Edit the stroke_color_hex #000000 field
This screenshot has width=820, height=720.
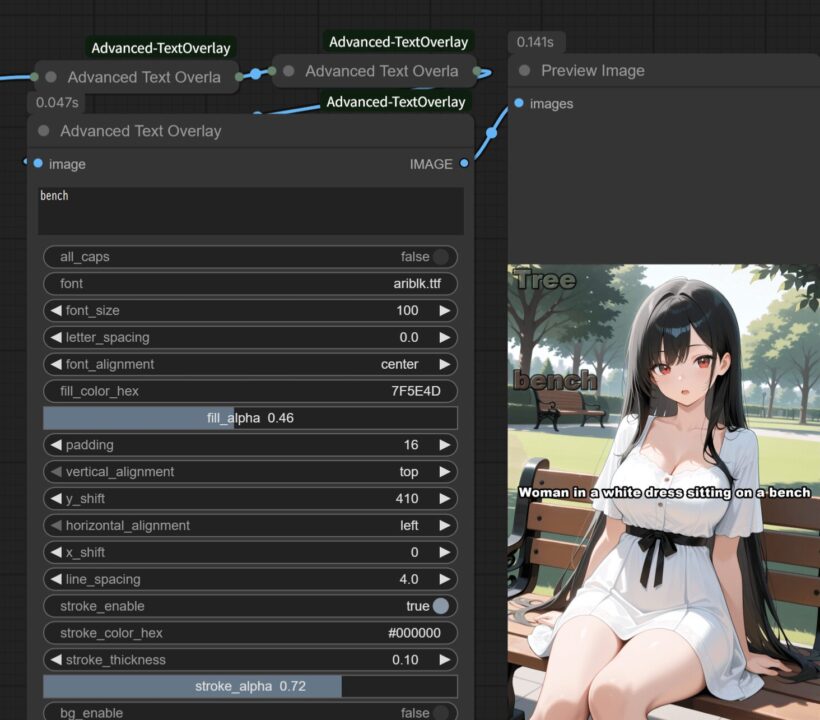tap(250, 633)
